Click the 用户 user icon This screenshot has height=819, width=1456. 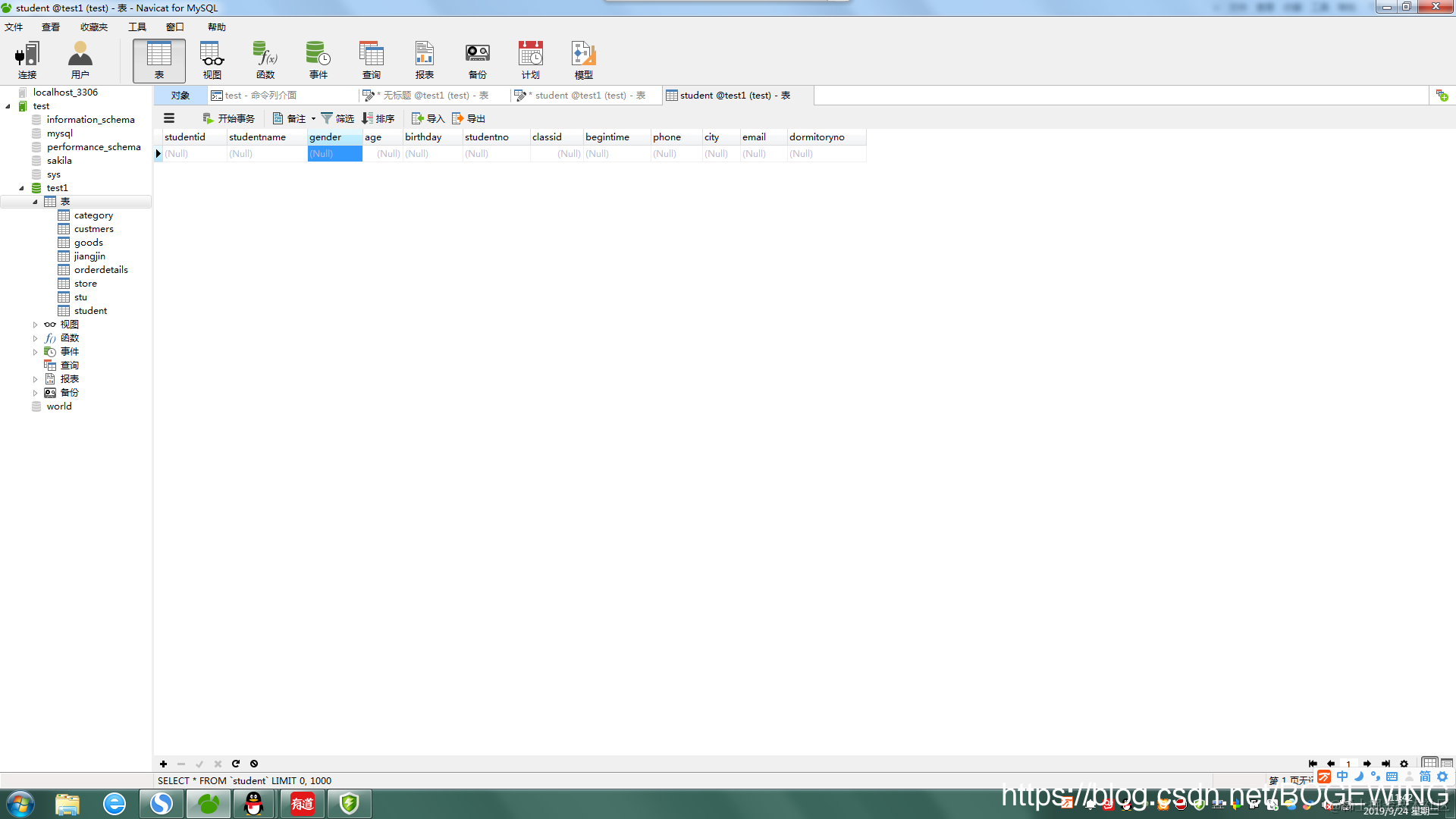click(x=80, y=61)
